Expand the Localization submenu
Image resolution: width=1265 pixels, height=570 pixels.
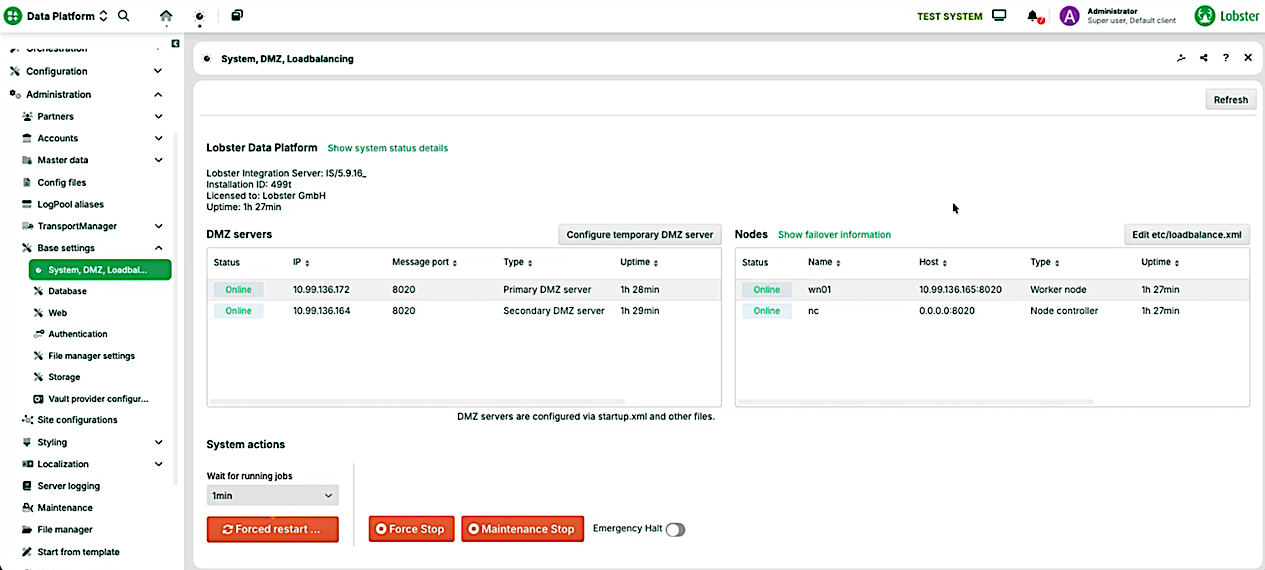click(158, 464)
